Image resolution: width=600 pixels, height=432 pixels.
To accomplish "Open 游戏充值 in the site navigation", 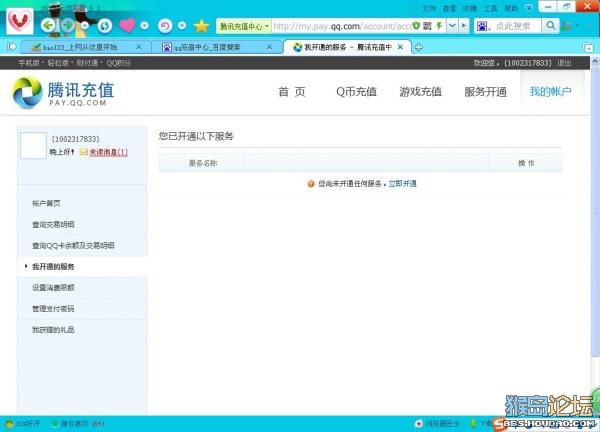I will [x=421, y=91].
